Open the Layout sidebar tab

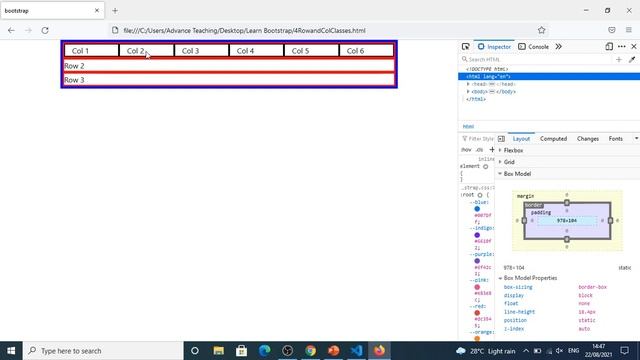coord(521,139)
